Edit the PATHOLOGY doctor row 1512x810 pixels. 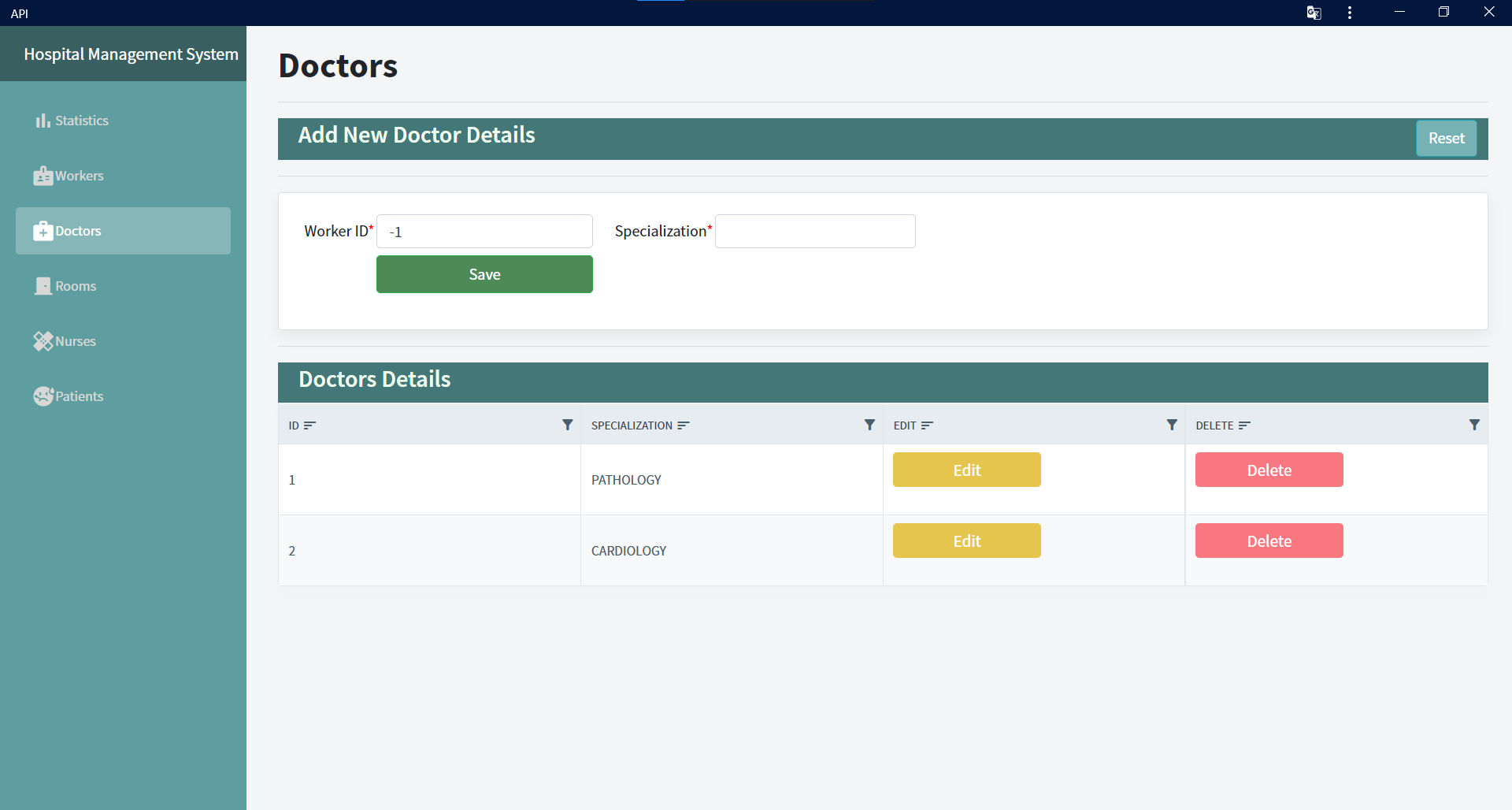[x=966, y=470]
